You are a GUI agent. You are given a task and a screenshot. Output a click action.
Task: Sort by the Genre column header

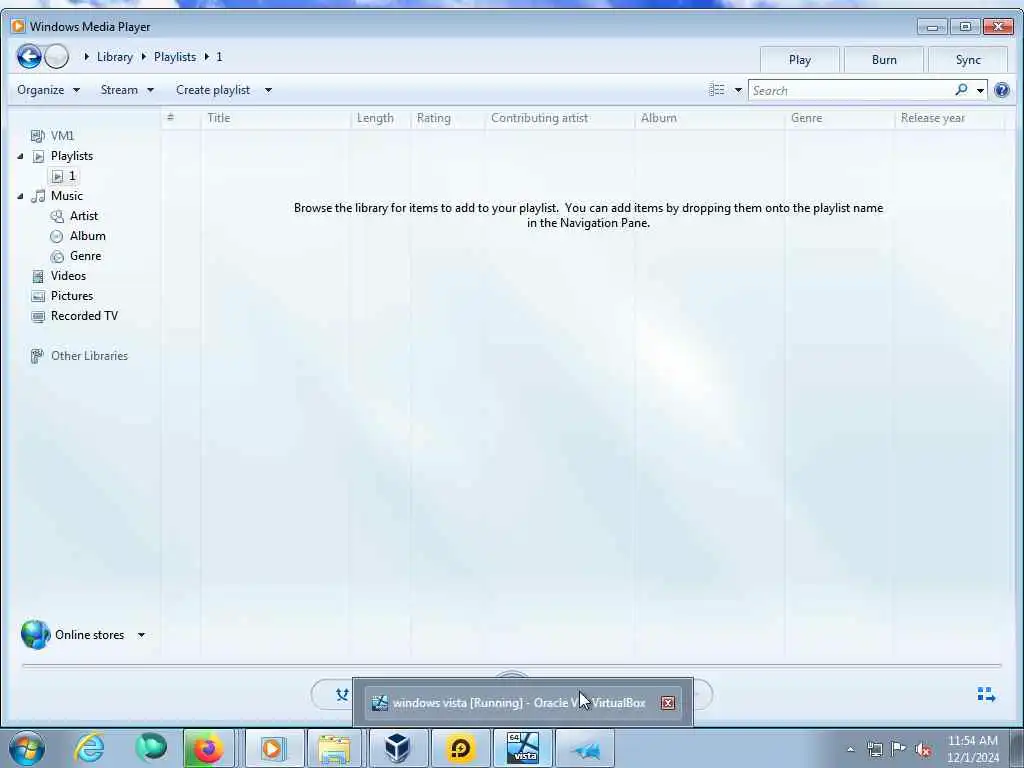pyautogui.click(x=840, y=118)
